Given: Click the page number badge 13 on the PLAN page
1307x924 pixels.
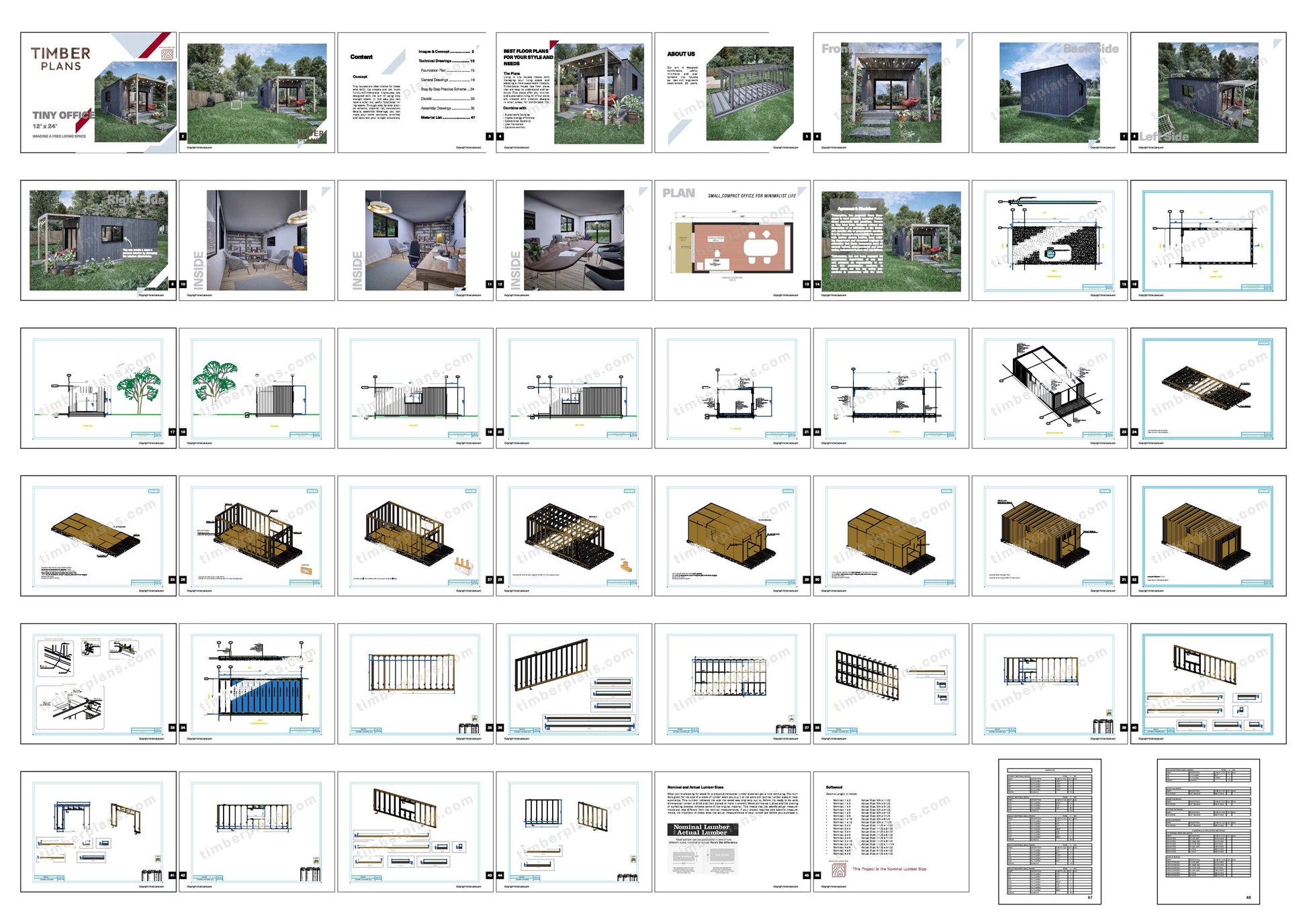Looking at the screenshot, I should [807, 284].
